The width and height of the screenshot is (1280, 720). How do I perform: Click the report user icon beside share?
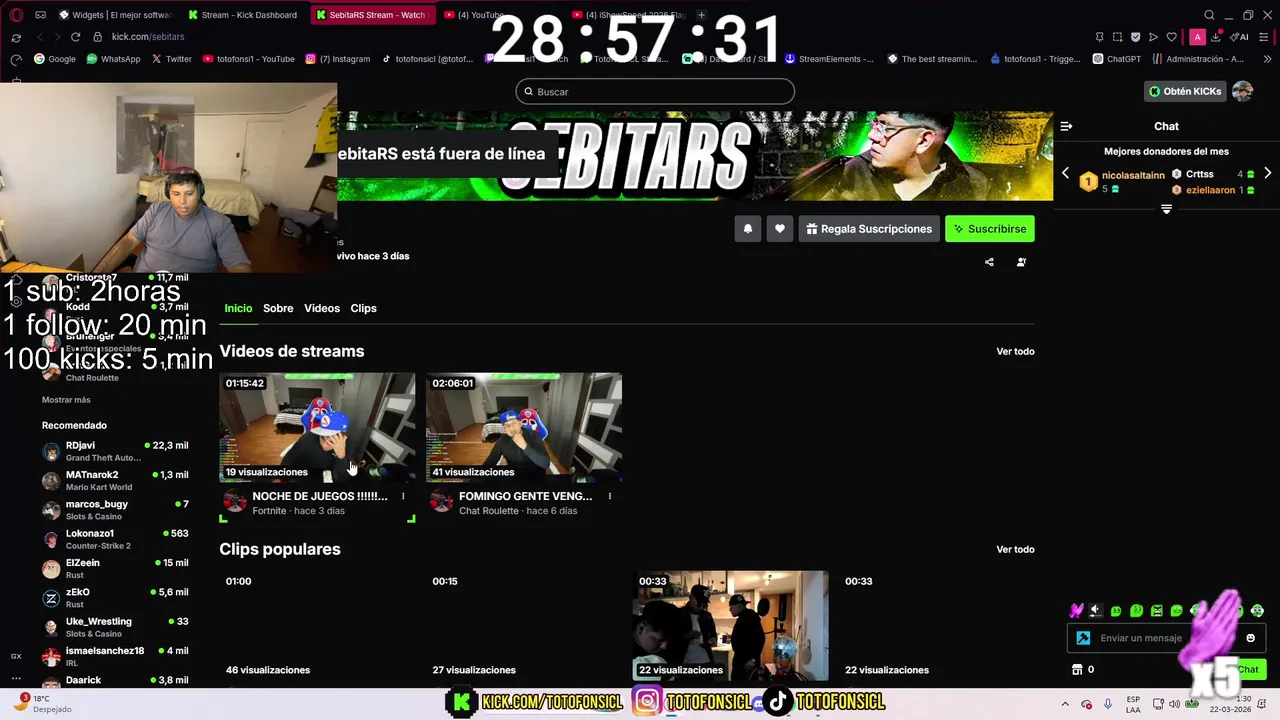pyautogui.click(x=1021, y=262)
